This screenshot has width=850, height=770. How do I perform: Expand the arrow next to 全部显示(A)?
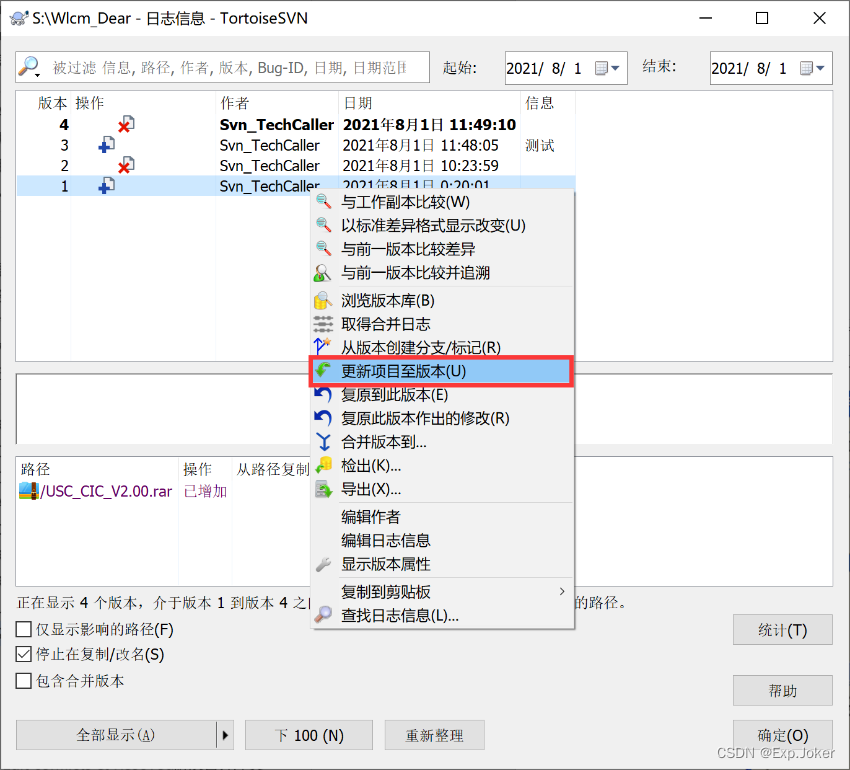pyautogui.click(x=225, y=735)
